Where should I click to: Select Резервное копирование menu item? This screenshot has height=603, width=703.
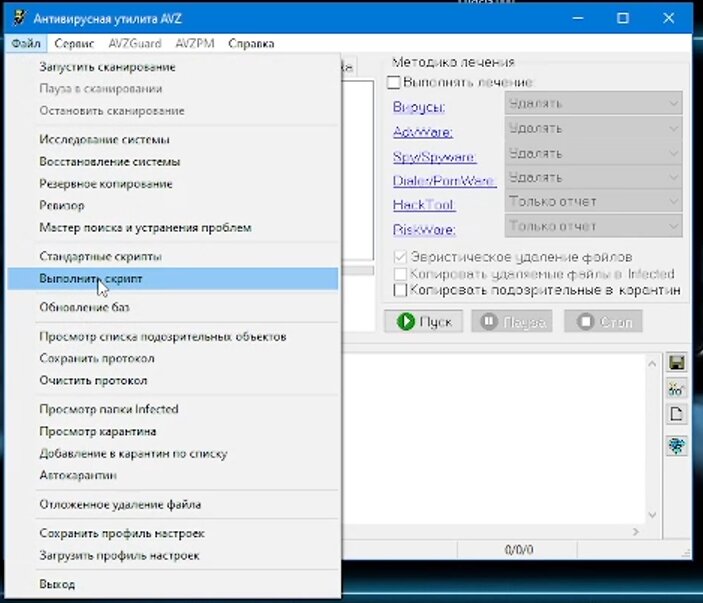[173, 184]
